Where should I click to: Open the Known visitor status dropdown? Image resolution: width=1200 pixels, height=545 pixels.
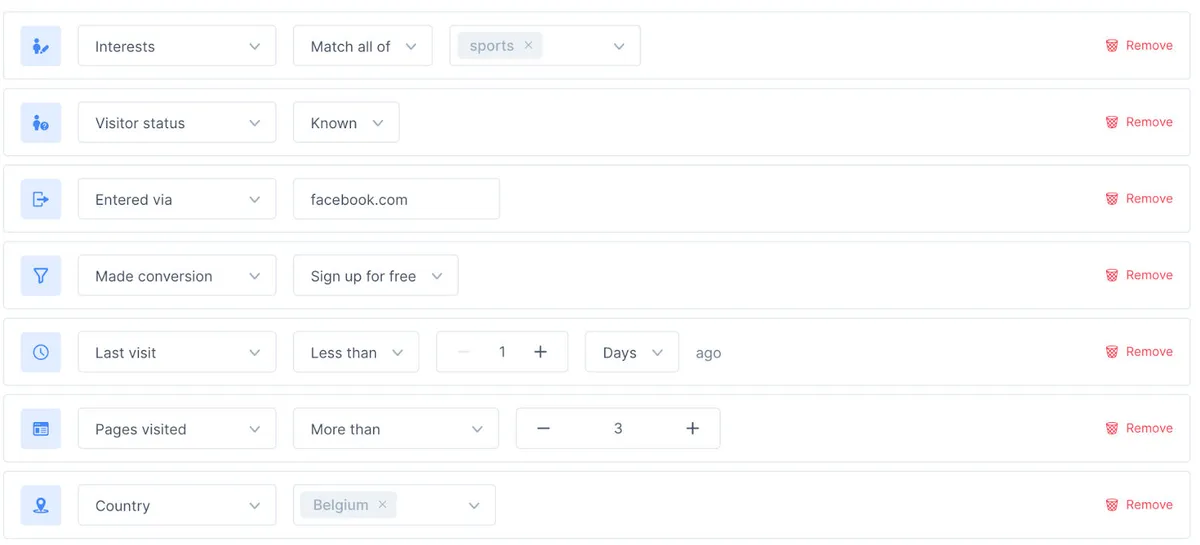(x=346, y=123)
